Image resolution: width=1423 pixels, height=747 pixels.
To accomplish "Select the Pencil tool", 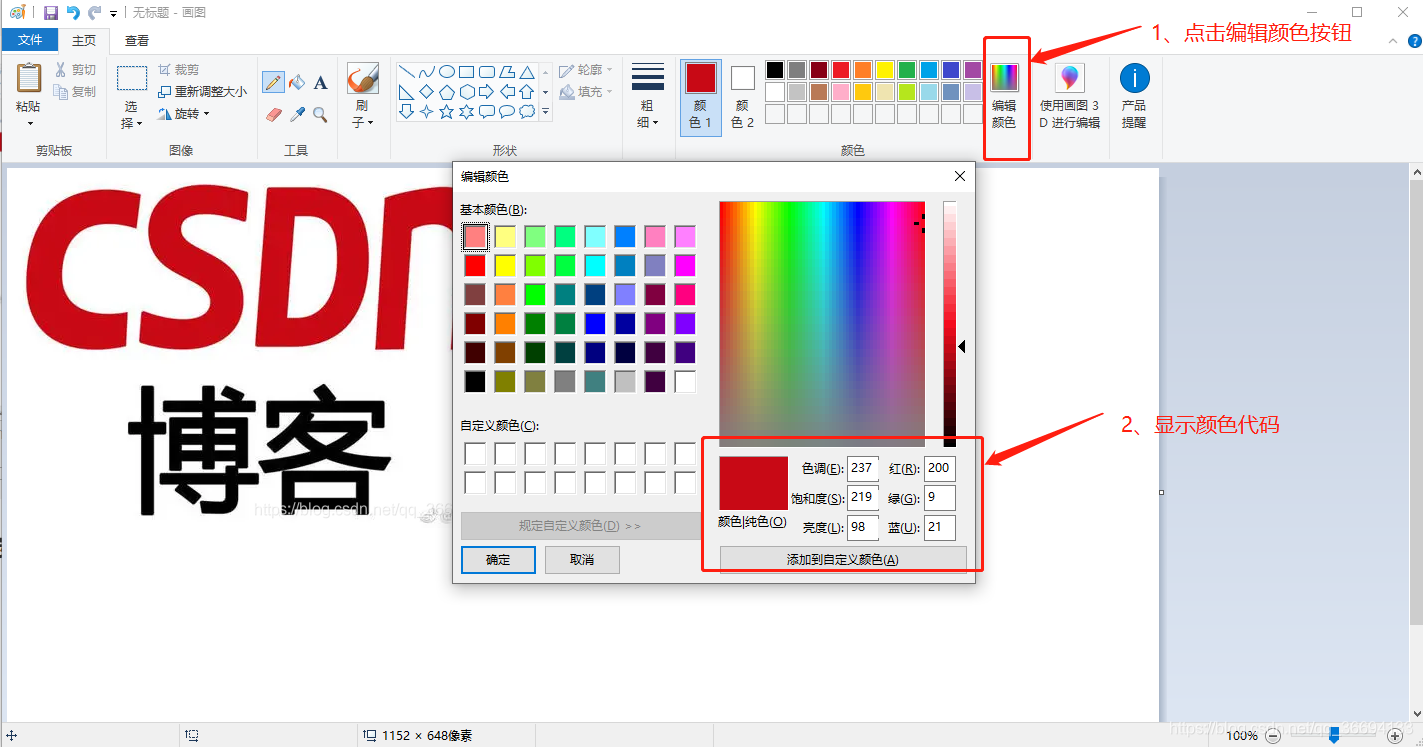I will pyautogui.click(x=273, y=83).
